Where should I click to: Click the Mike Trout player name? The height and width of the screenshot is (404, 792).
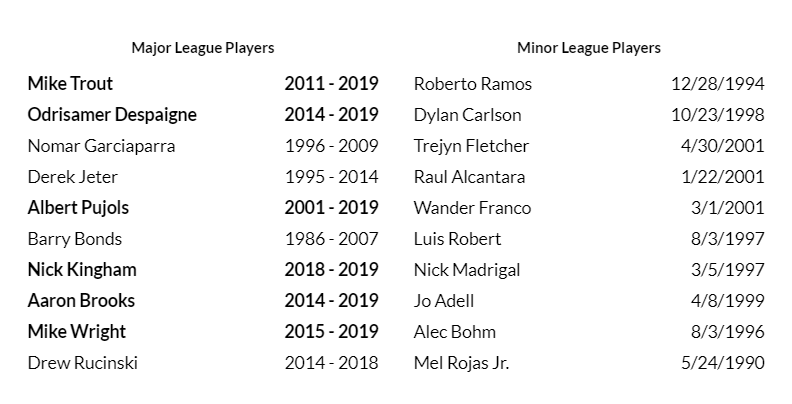click(x=70, y=84)
